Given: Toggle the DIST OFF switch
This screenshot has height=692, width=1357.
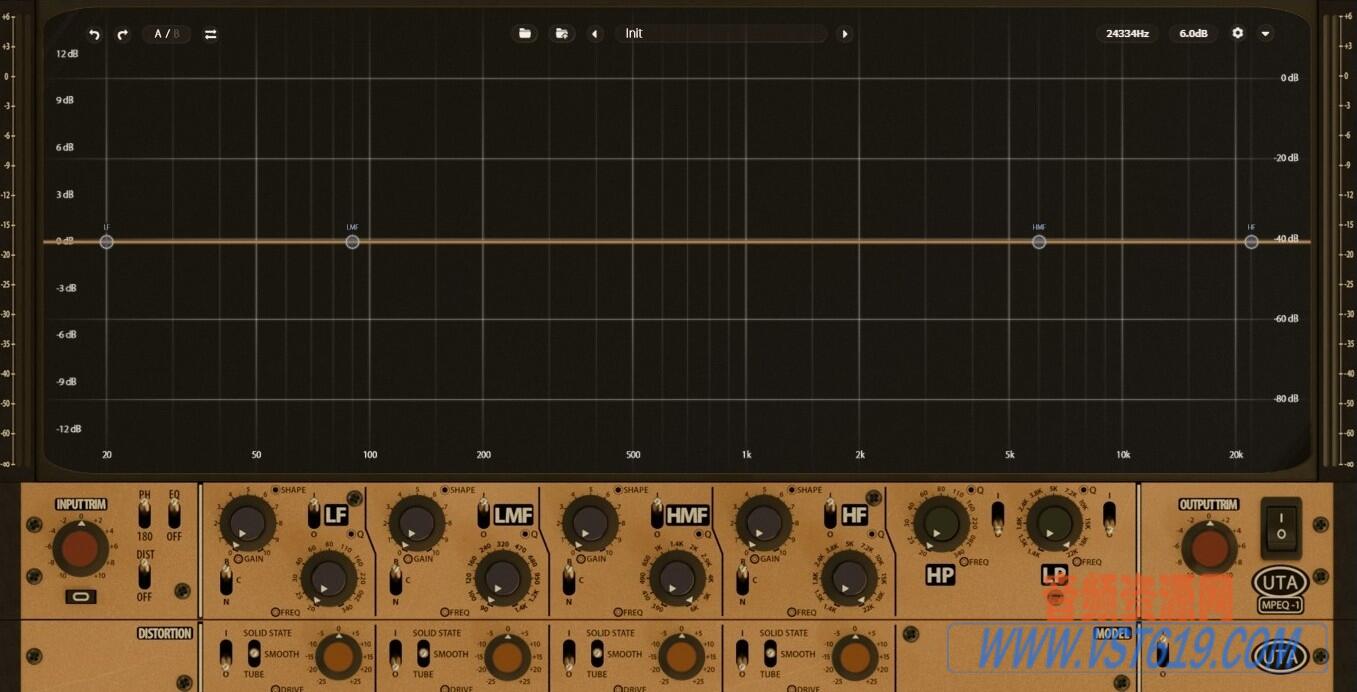Looking at the screenshot, I should pyautogui.click(x=144, y=574).
